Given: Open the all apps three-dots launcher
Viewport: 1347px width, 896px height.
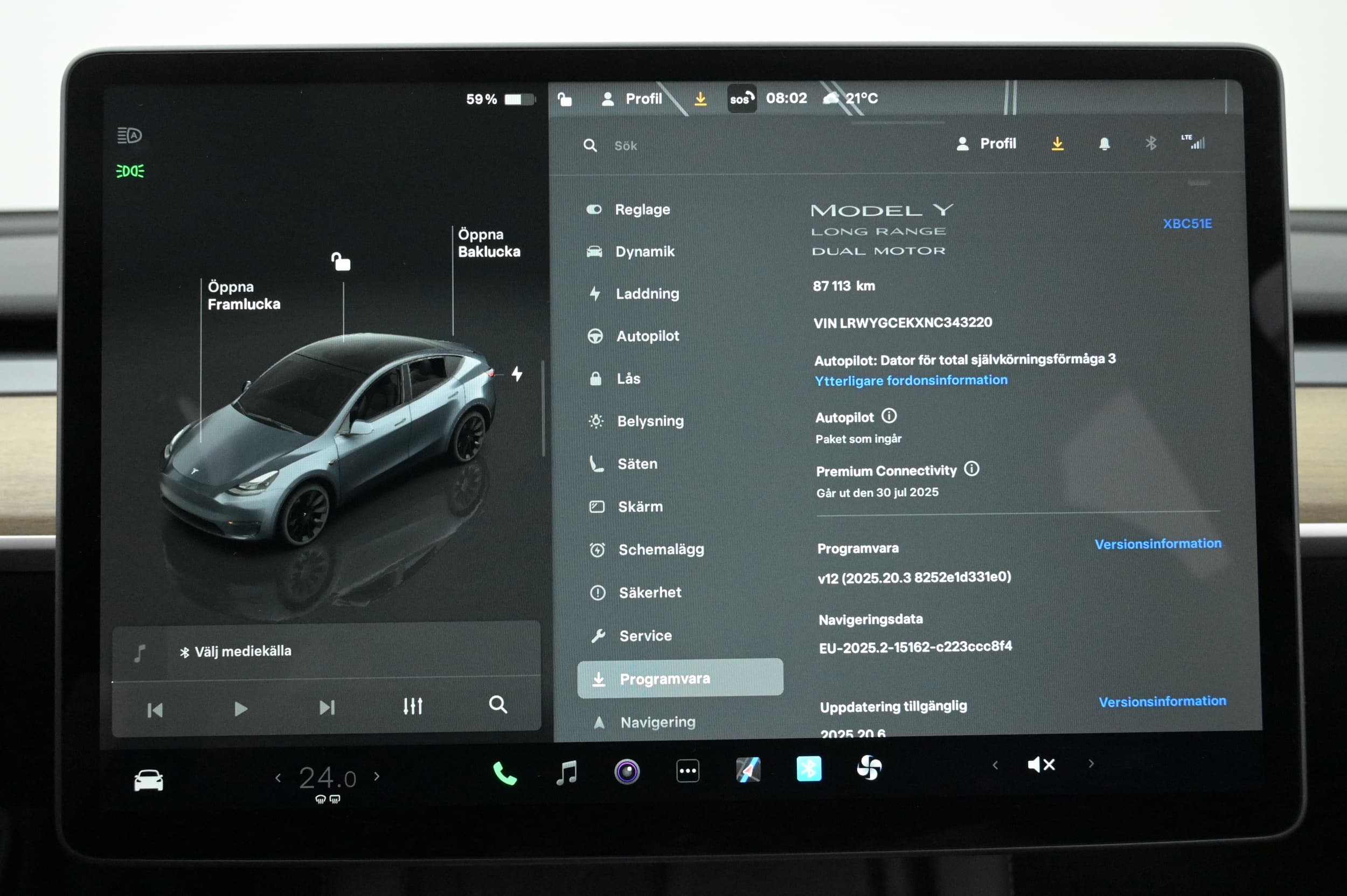Looking at the screenshot, I should point(688,771).
